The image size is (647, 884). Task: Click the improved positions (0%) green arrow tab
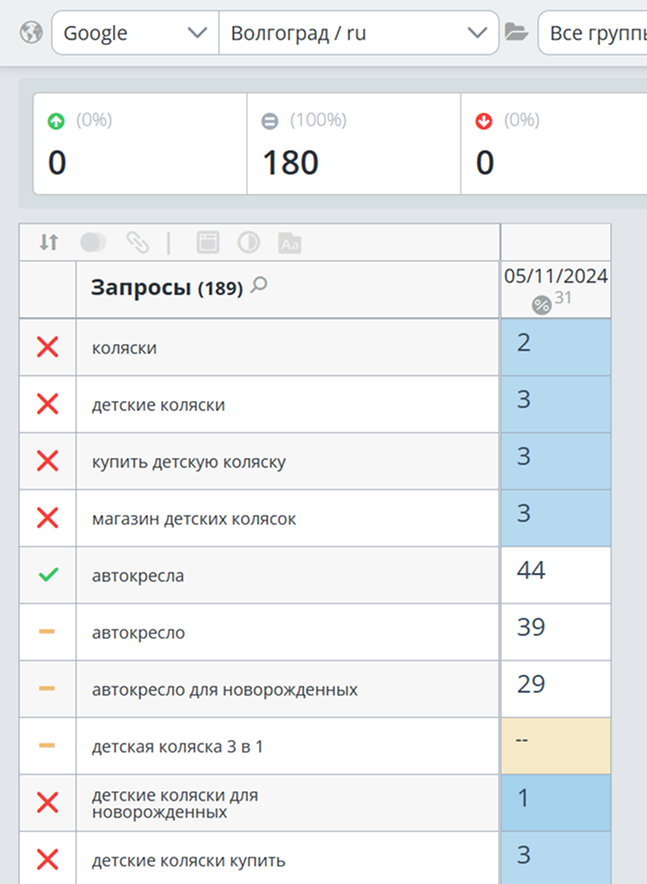click(140, 144)
